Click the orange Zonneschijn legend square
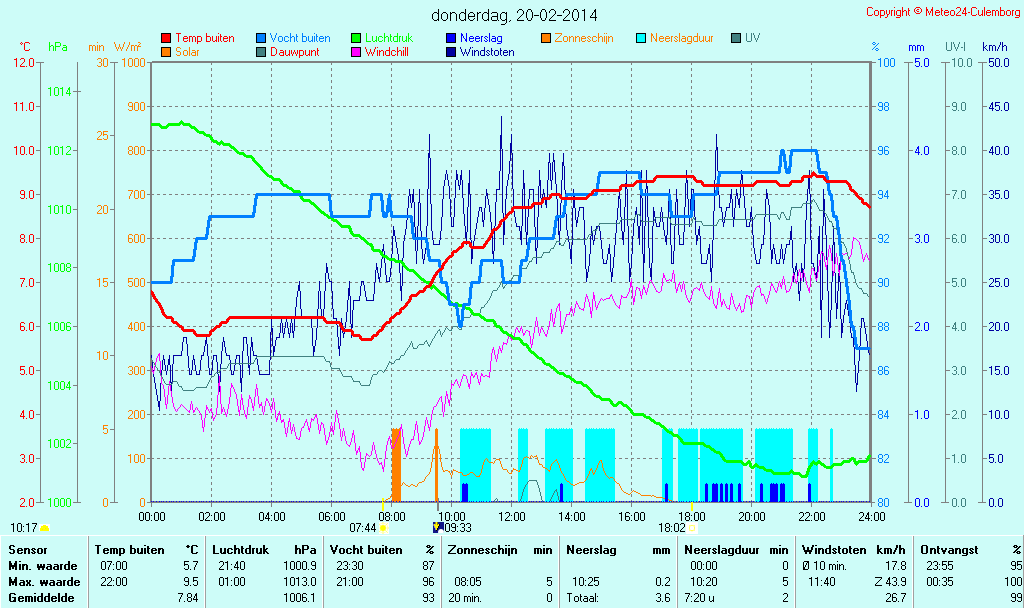This screenshot has width=1026, height=608. point(545,38)
